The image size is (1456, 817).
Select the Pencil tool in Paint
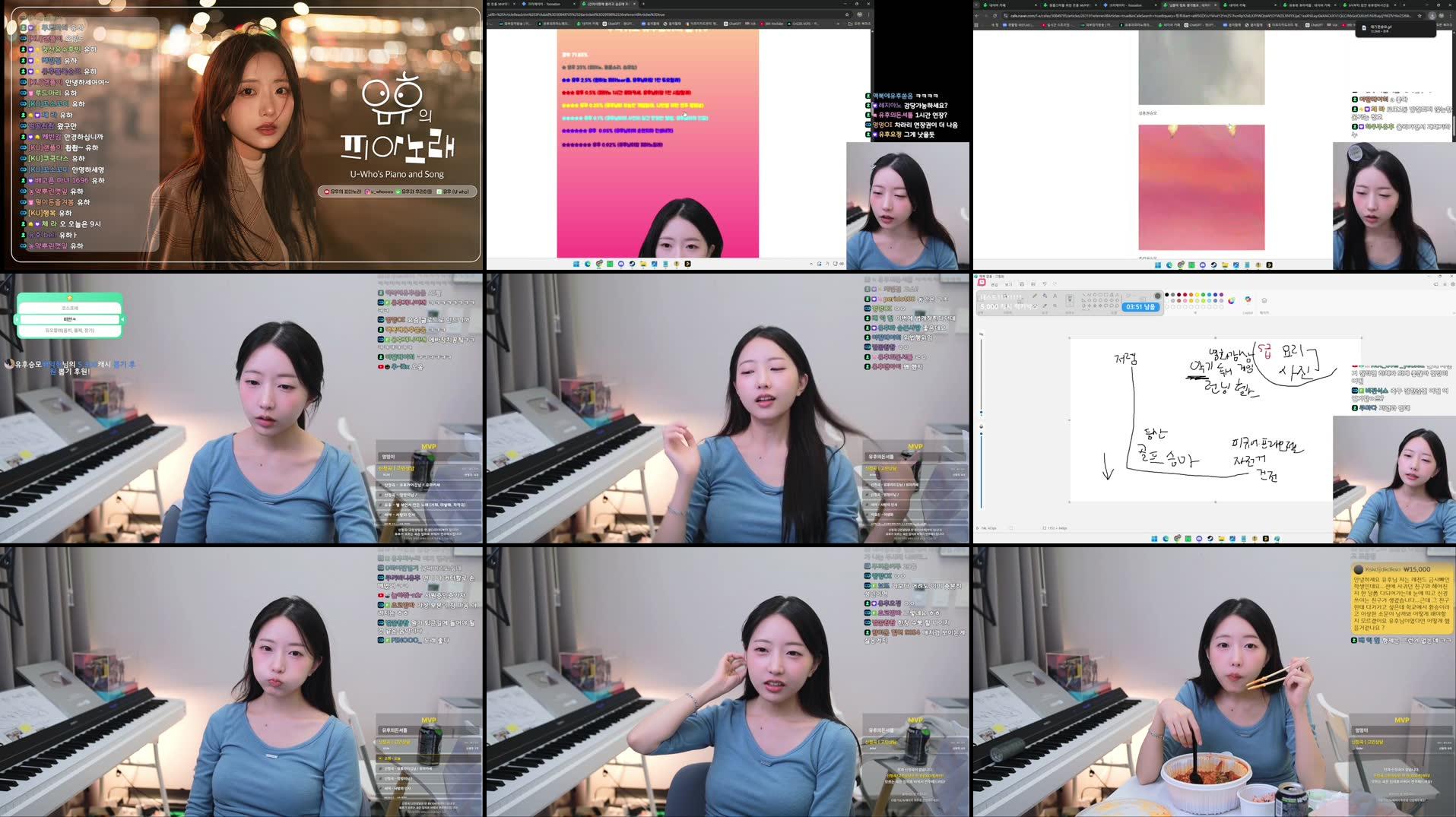tap(1035, 295)
